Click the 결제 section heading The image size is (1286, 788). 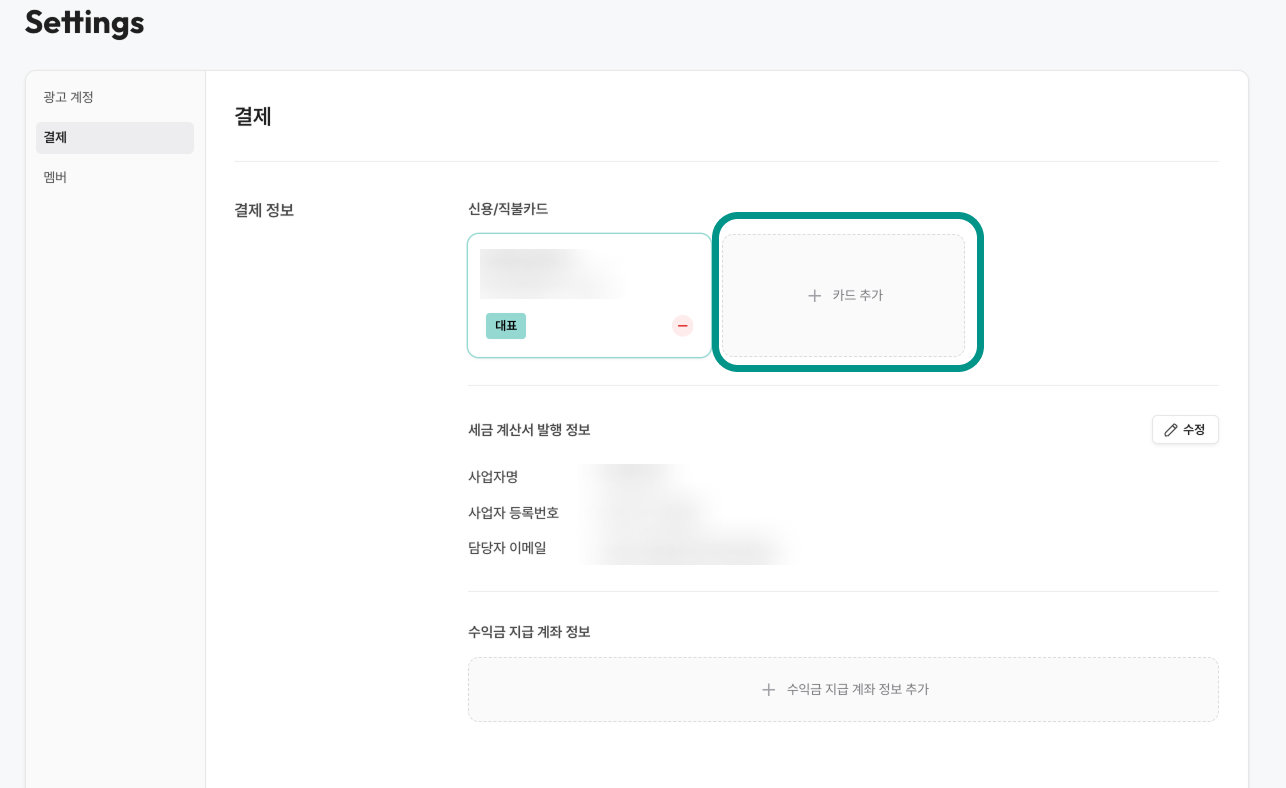(253, 116)
